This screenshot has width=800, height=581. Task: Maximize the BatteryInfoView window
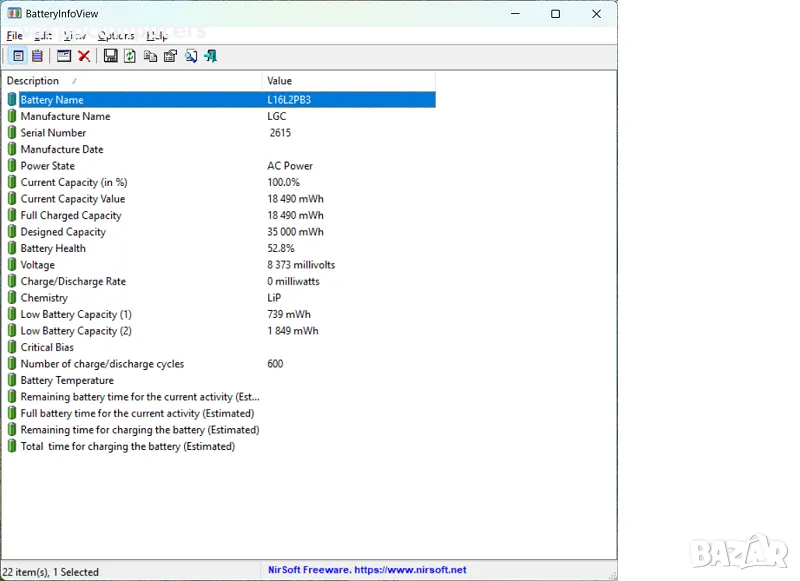click(555, 14)
